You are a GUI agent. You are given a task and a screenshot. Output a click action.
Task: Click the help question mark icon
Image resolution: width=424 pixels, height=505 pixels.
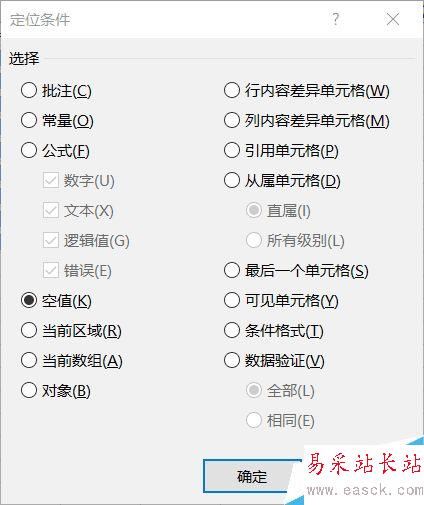[336, 19]
